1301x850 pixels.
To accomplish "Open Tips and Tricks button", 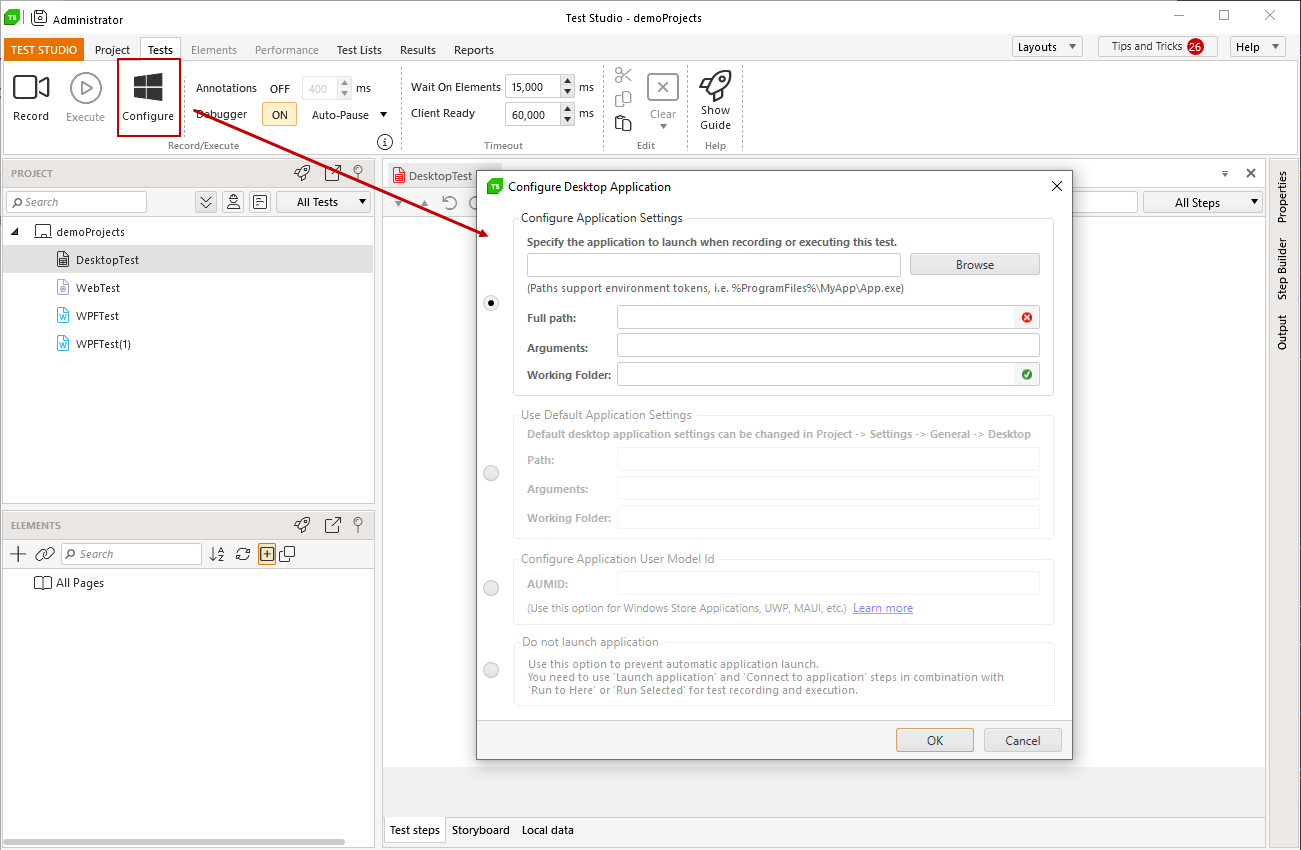I will [1158, 47].
